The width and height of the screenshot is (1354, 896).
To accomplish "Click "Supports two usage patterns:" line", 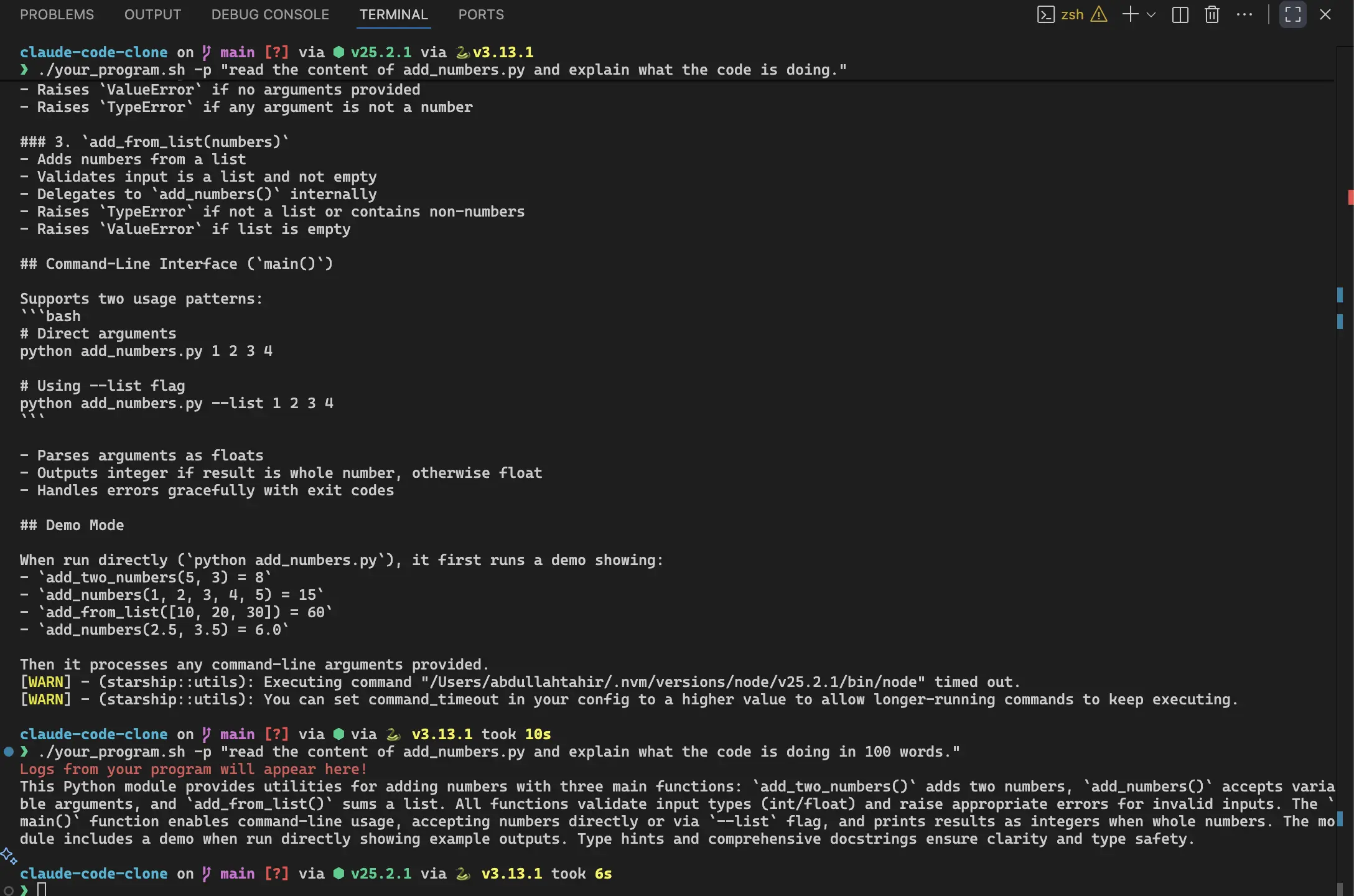I will [x=141, y=299].
